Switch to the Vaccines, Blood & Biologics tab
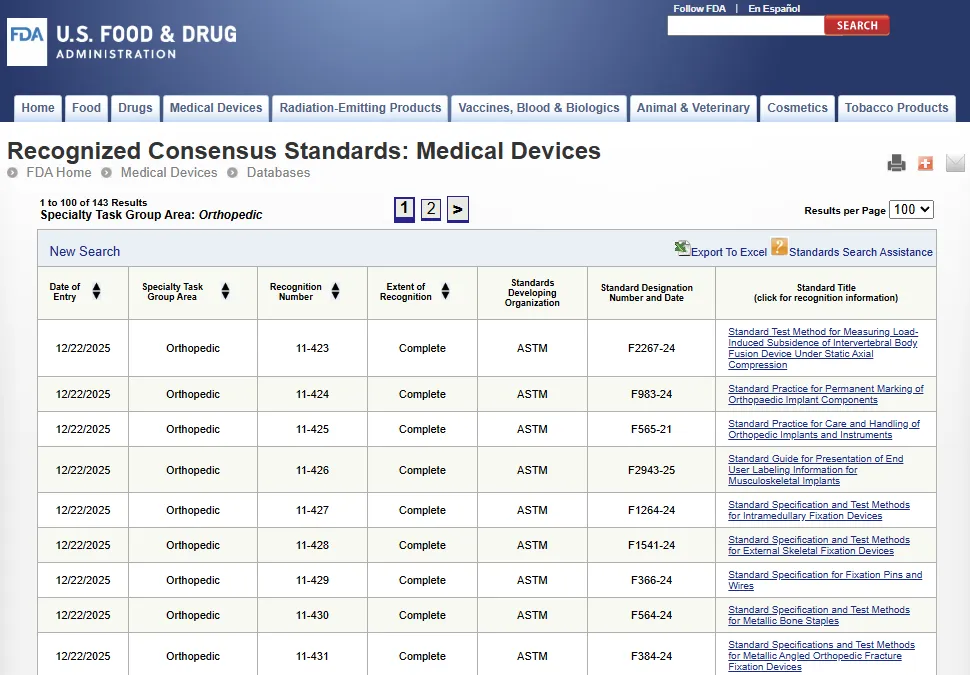This screenshot has height=675, width=970. [x=539, y=108]
